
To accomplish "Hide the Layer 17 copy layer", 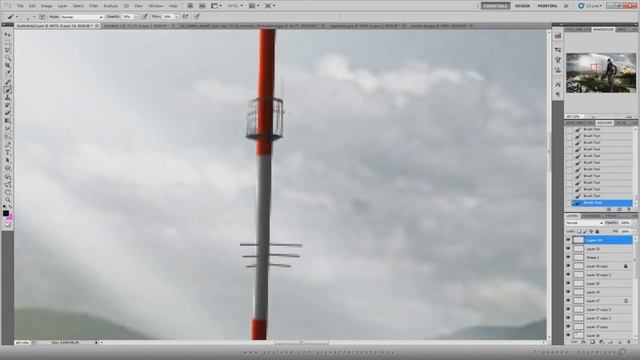I will click(568, 327).
